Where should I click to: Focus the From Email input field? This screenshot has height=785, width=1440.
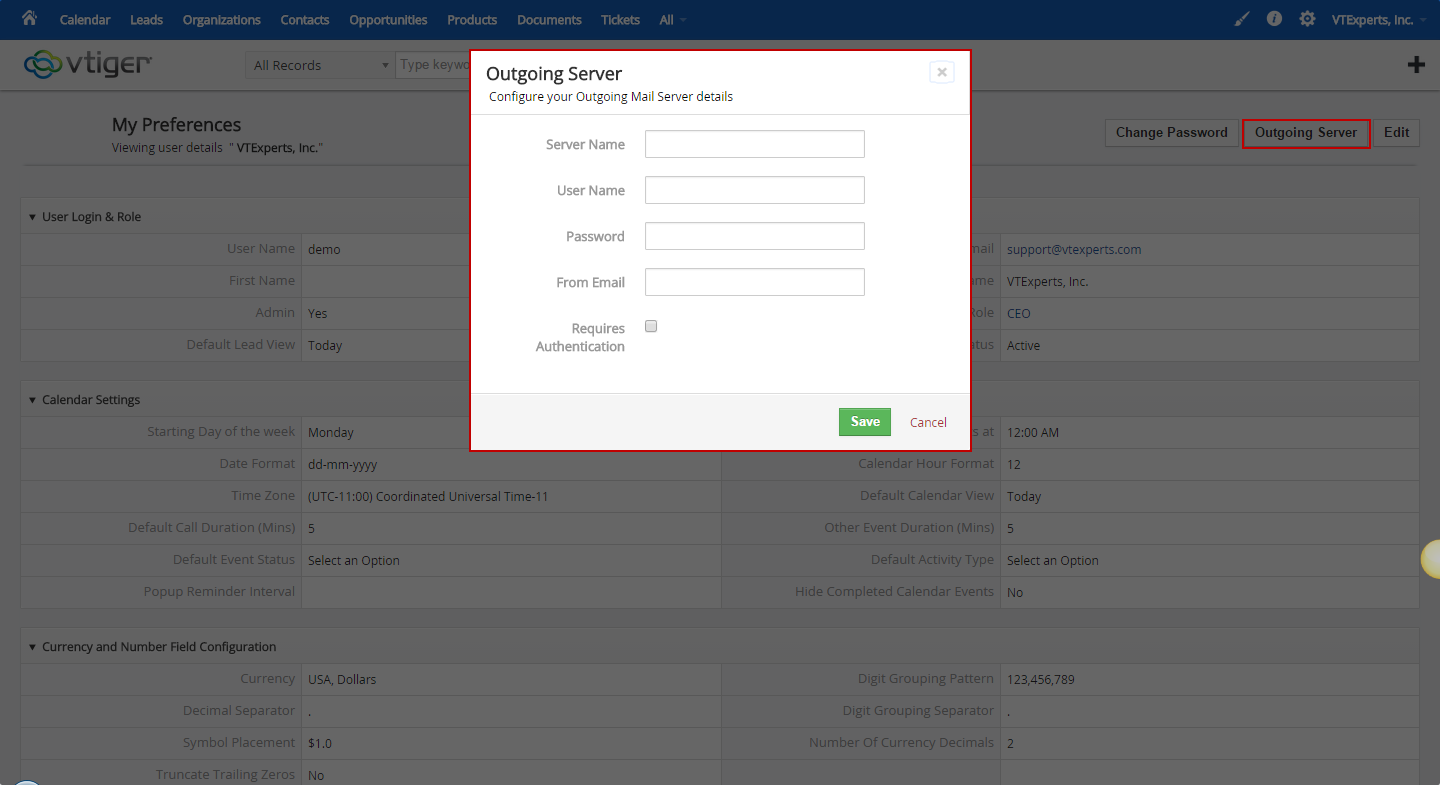point(755,282)
